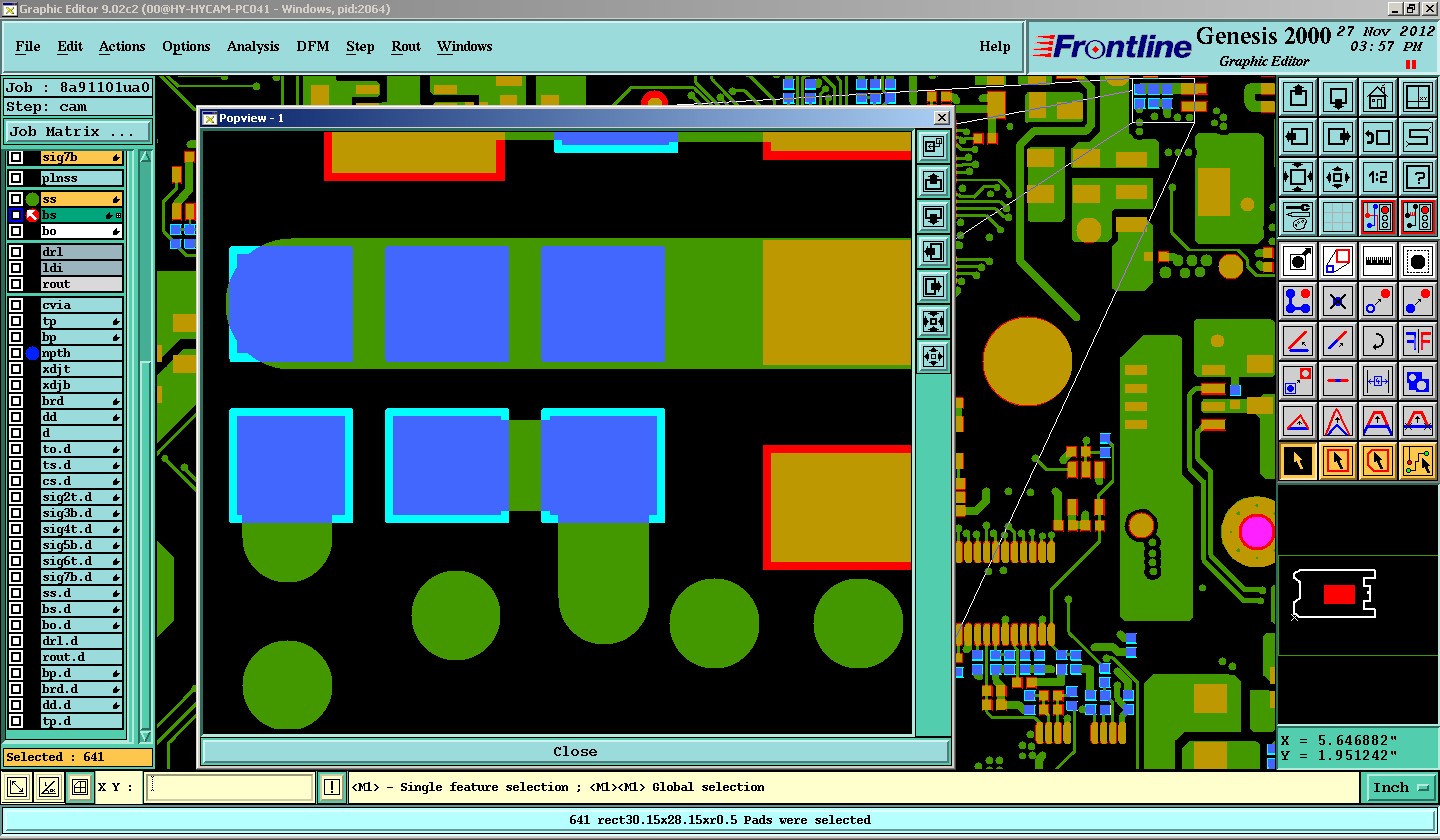Click the green color dot of layer ss
Viewport: 1440px width, 840px height.
coord(32,199)
